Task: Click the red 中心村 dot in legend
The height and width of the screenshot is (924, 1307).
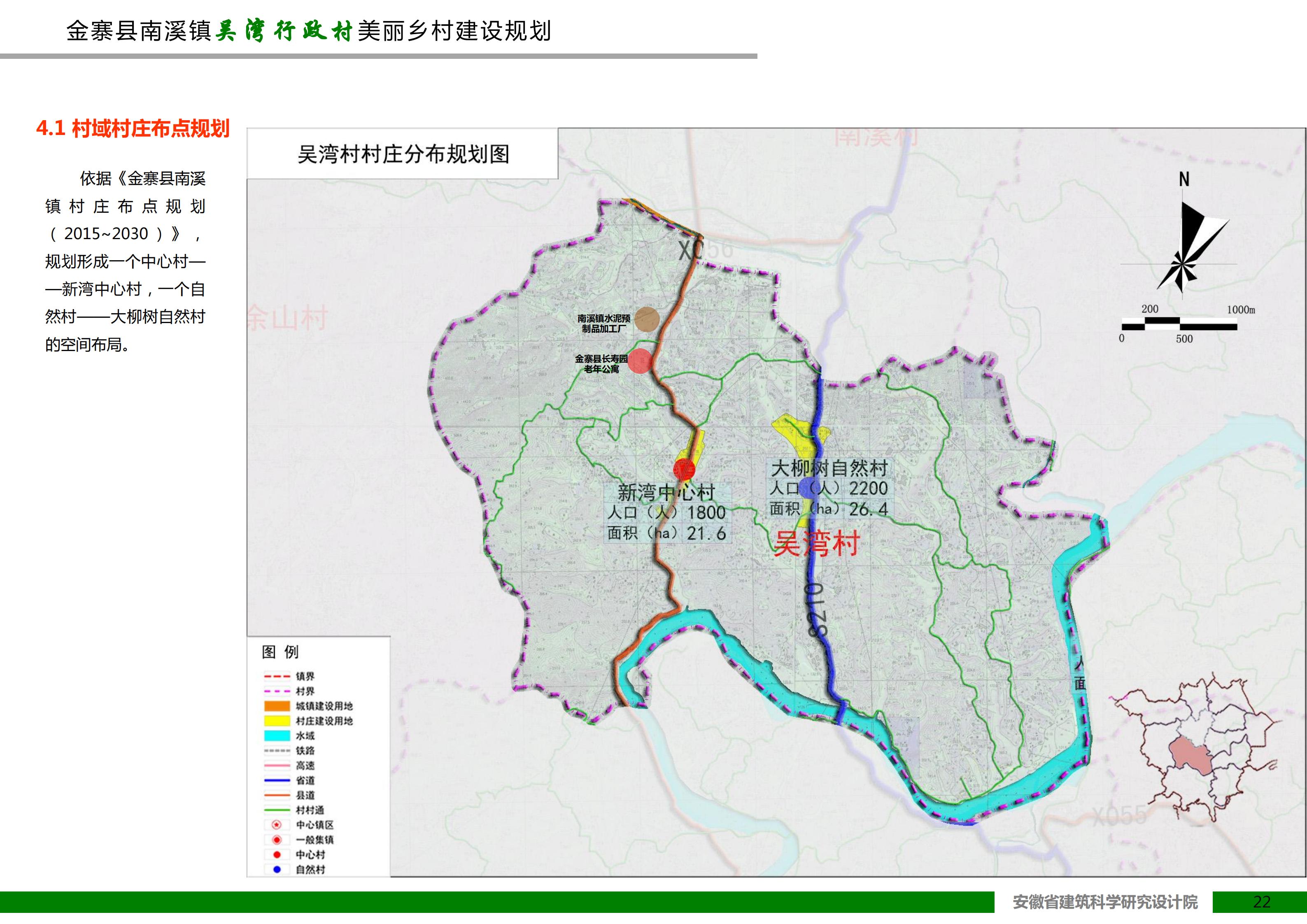Action: click(x=277, y=854)
